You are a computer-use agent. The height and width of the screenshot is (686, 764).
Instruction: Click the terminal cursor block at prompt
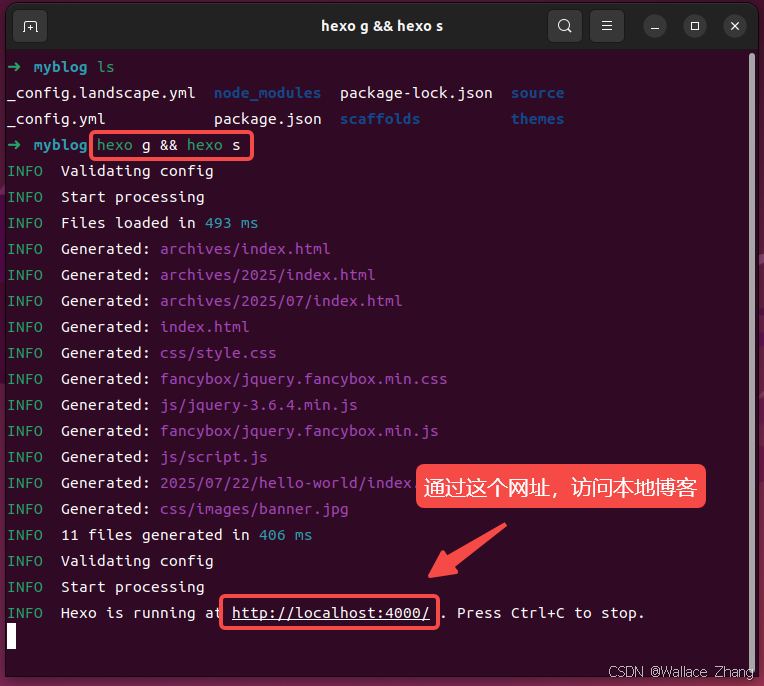(11, 636)
